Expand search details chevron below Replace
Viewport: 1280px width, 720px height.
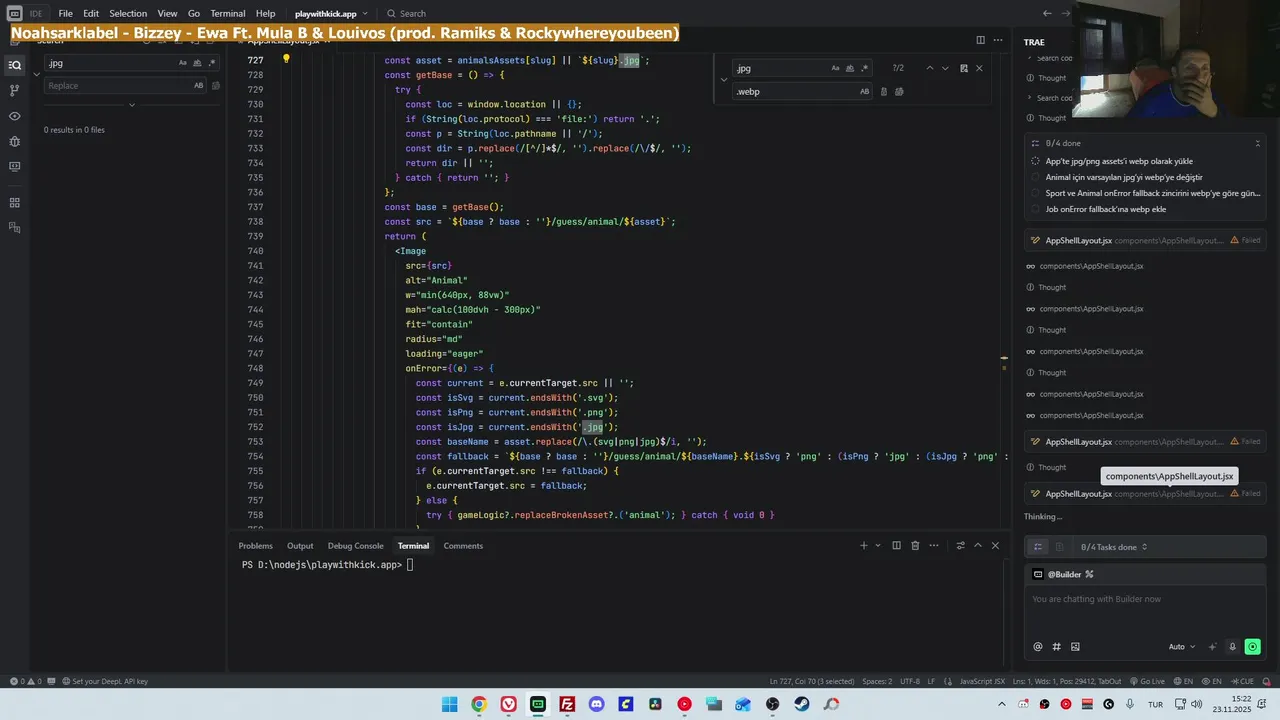point(131,104)
